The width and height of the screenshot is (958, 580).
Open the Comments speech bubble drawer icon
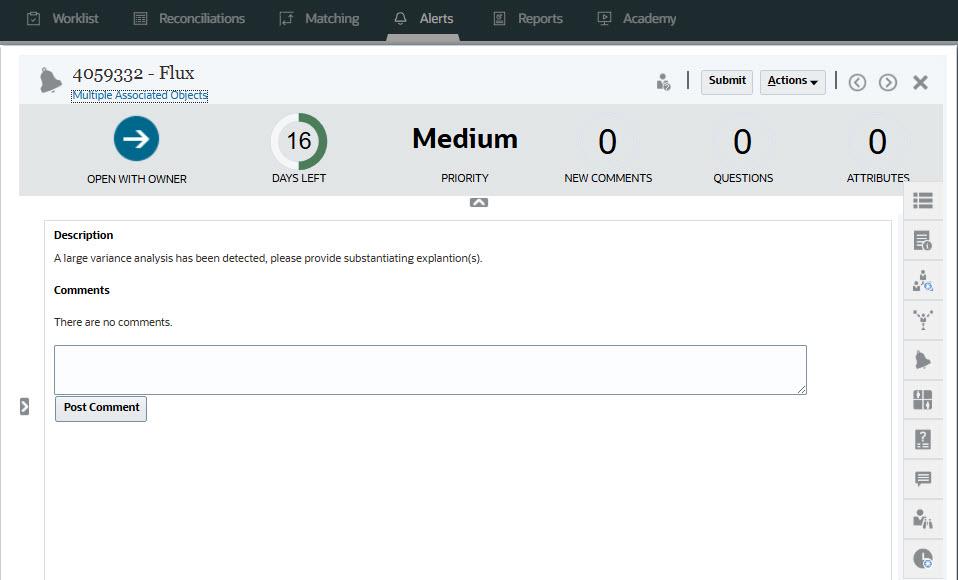pos(923,479)
